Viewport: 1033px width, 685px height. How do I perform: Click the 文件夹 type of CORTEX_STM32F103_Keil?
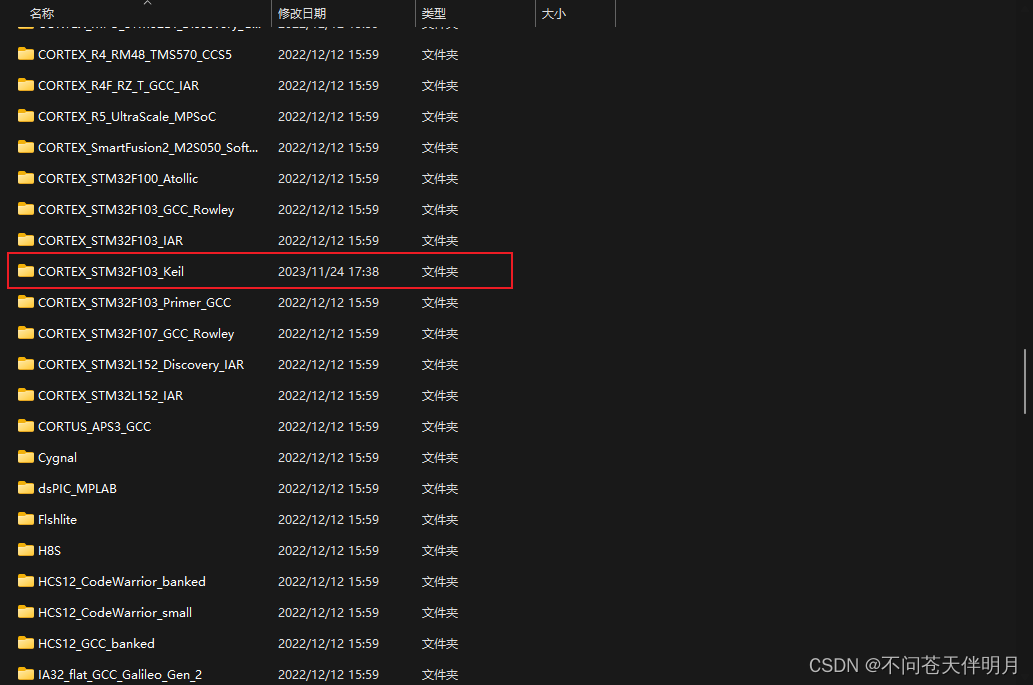click(x=439, y=271)
